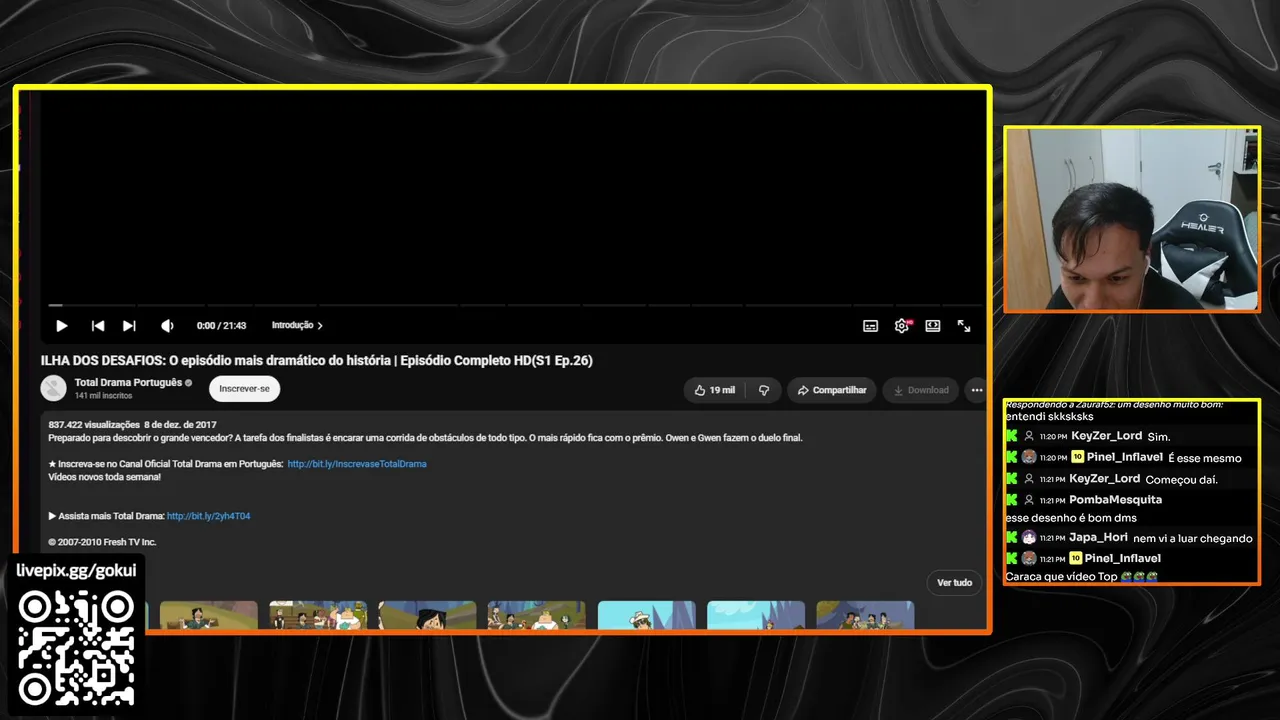Click the Download button

point(921,390)
